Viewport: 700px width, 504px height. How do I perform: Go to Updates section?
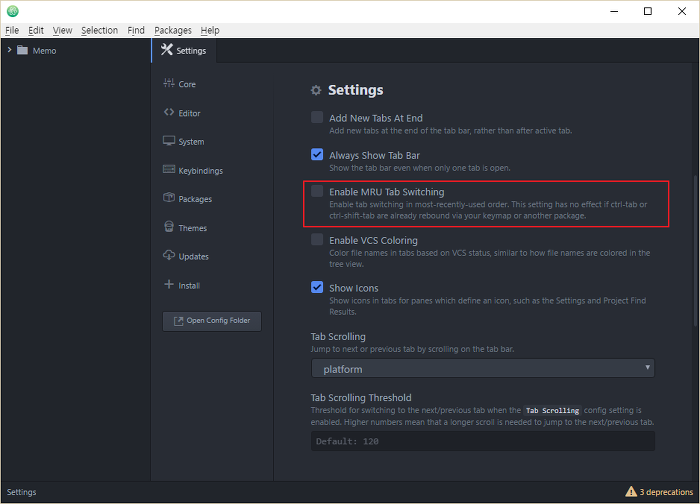pyautogui.click(x=193, y=256)
